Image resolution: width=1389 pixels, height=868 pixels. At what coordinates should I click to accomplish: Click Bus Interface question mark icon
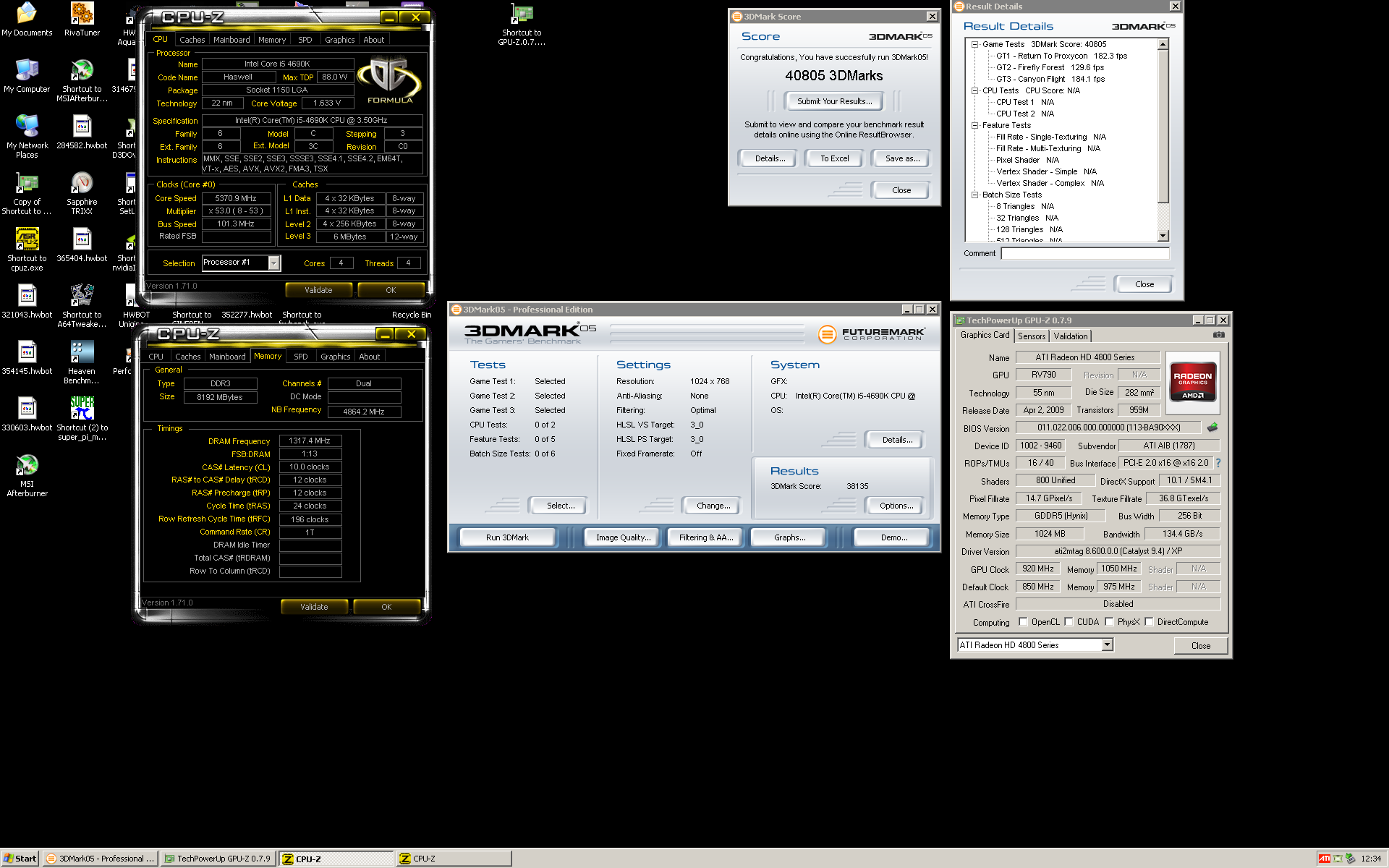click(1218, 463)
